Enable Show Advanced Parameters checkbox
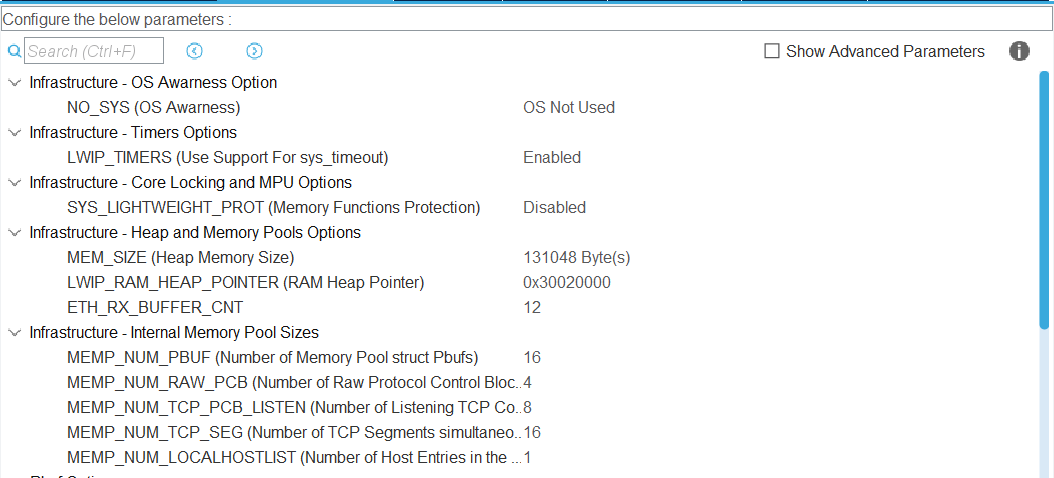The height and width of the screenshot is (478, 1054). pos(772,51)
